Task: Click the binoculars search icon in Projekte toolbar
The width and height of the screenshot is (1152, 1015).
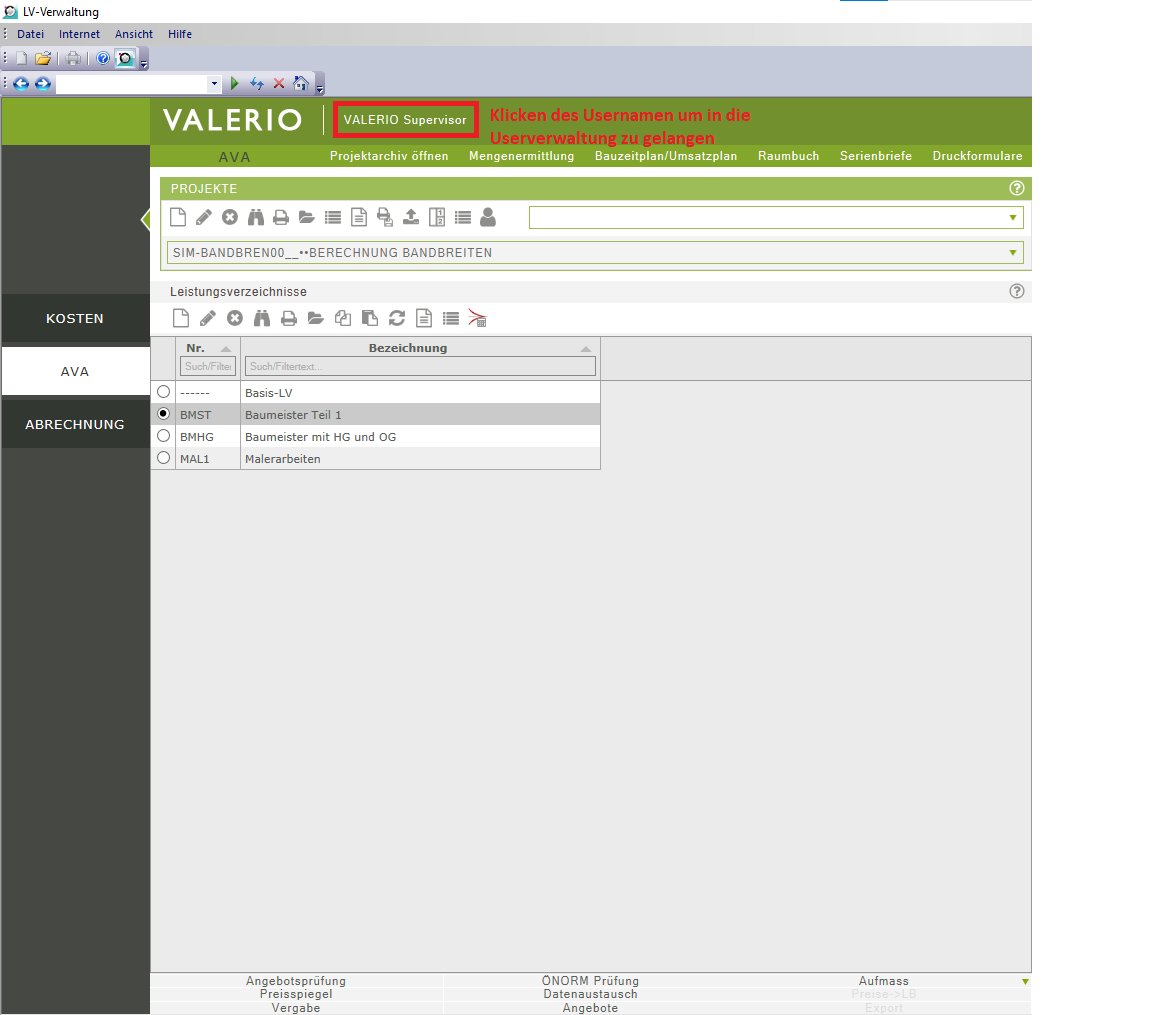Action: (x=256, y=217)
